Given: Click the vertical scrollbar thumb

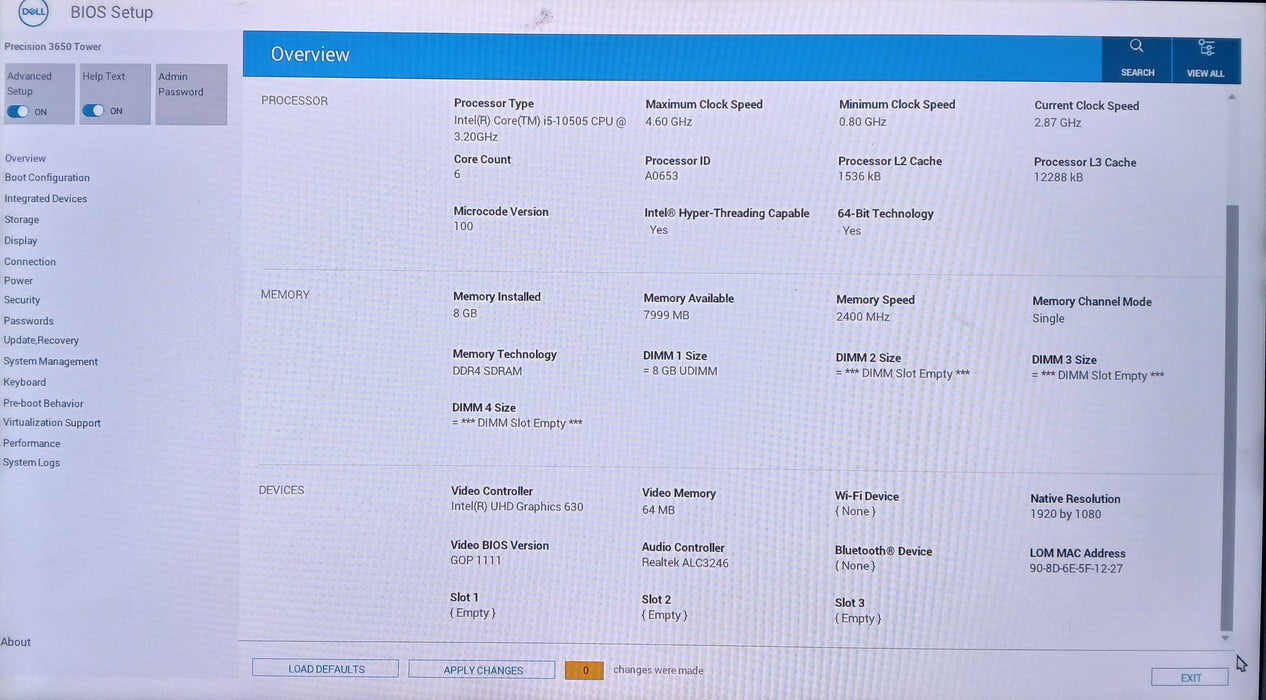Looking at the screenshot, I should (x=1229, y=417).
